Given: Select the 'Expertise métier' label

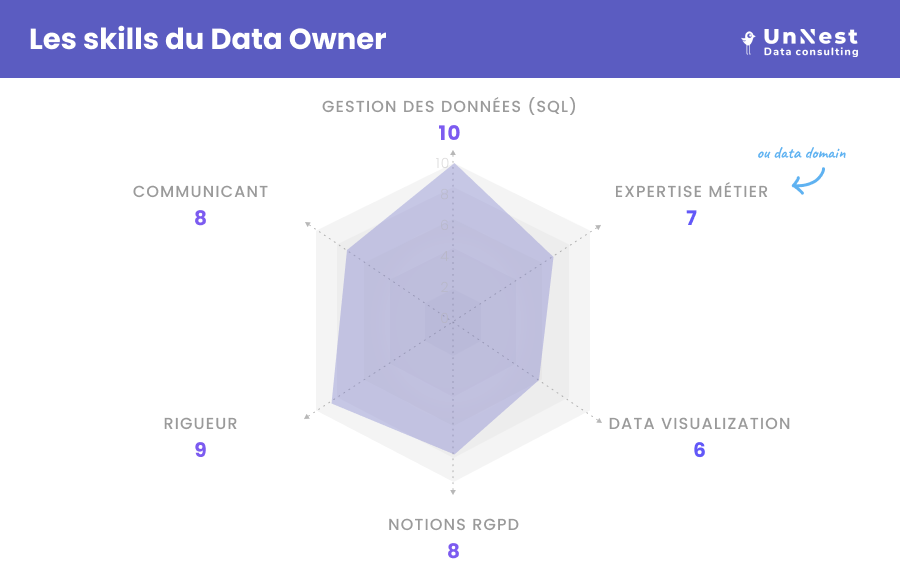Looking at the screenshot, I should tap(691, 192).
